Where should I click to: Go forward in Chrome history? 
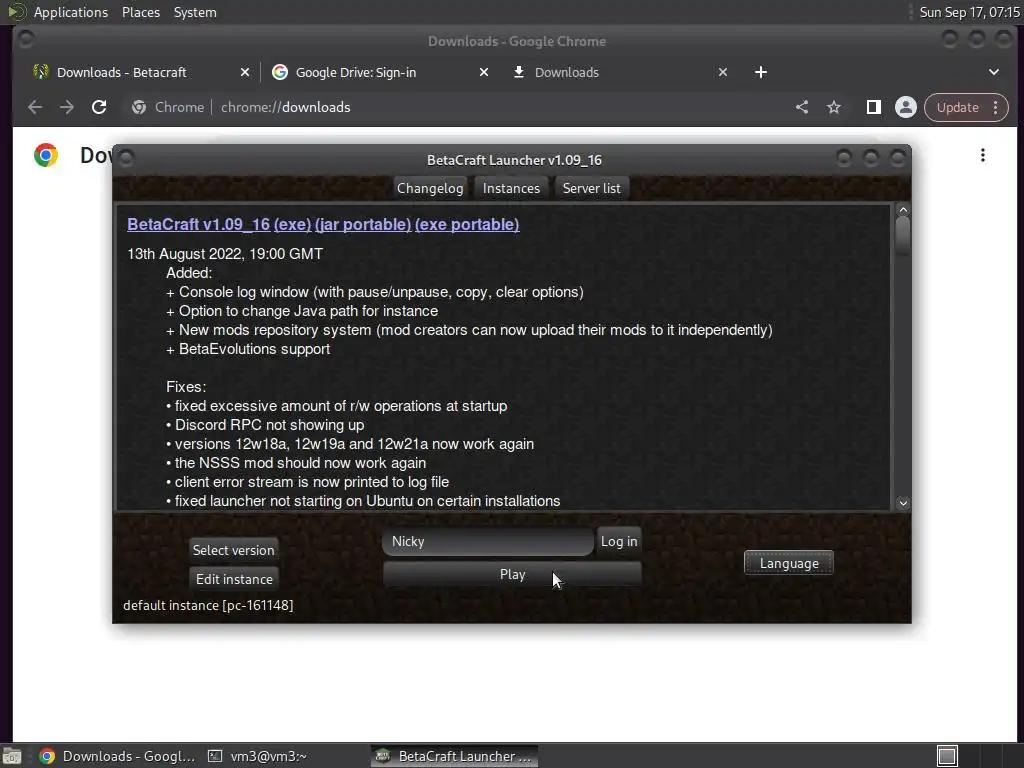pyautogui.click(x=67, y=107)
